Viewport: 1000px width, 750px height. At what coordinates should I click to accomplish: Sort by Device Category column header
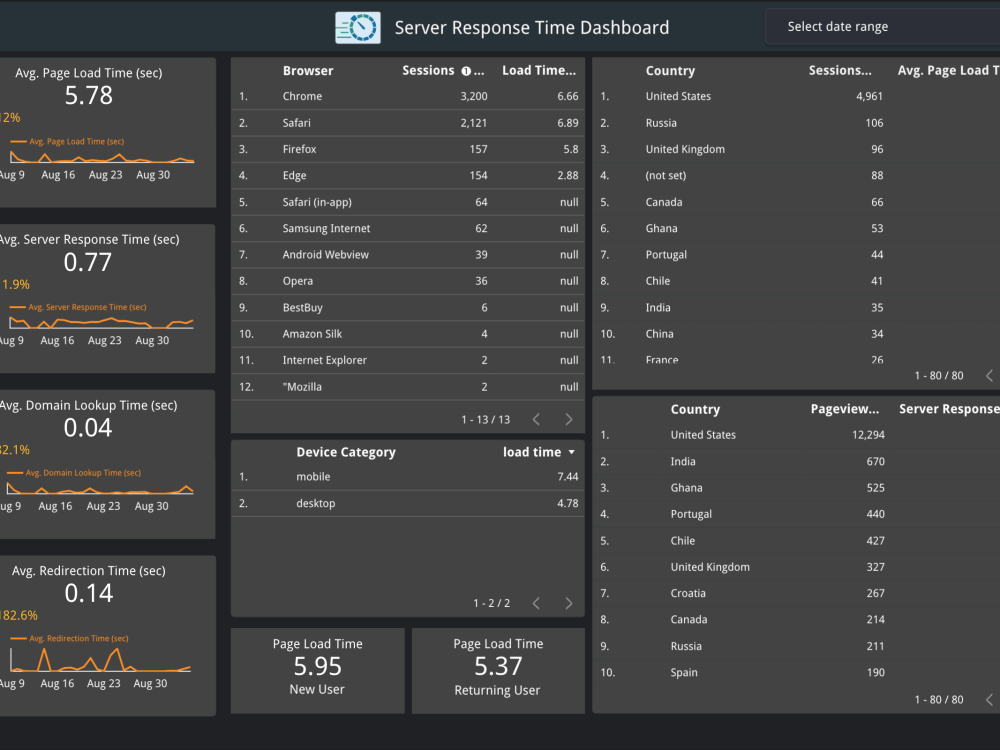(346, 452)
